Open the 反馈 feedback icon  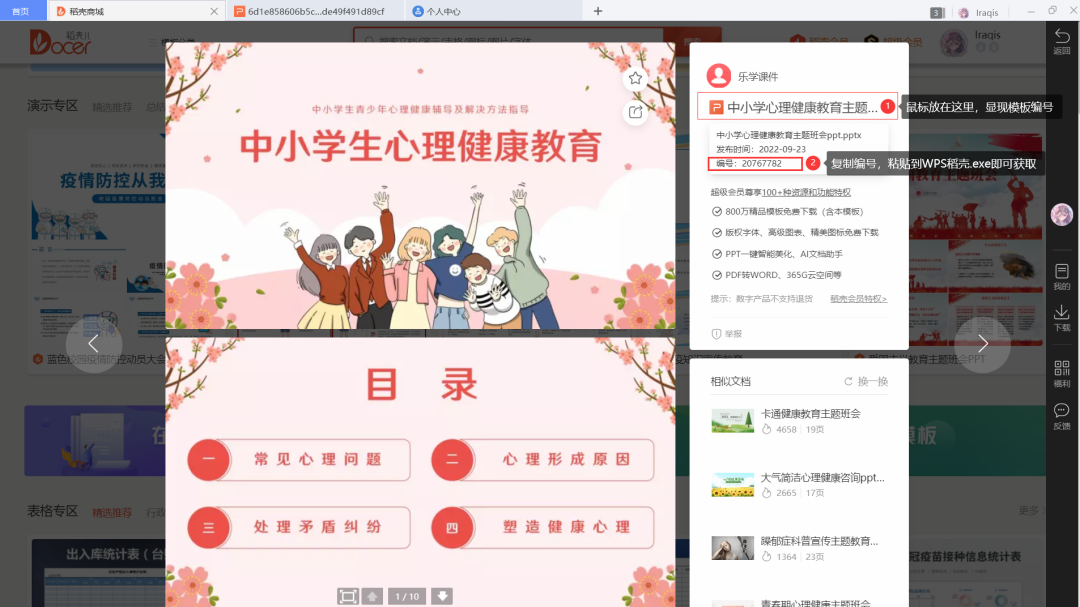1061,416
